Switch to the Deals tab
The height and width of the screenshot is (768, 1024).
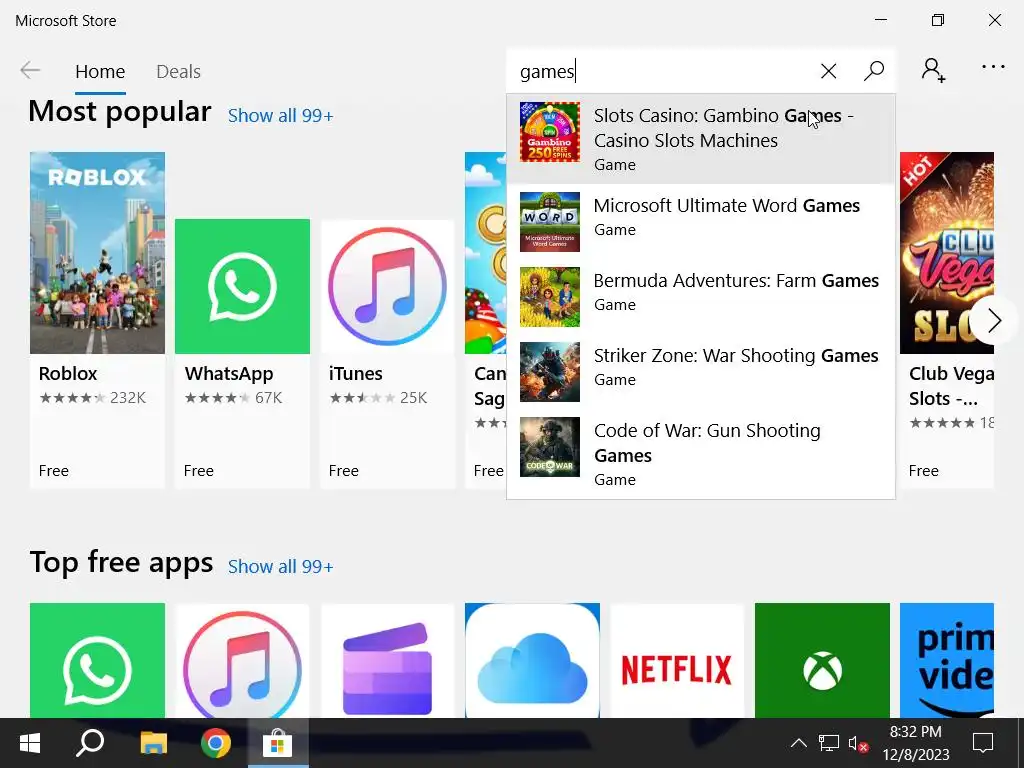[x=178, y=71]
